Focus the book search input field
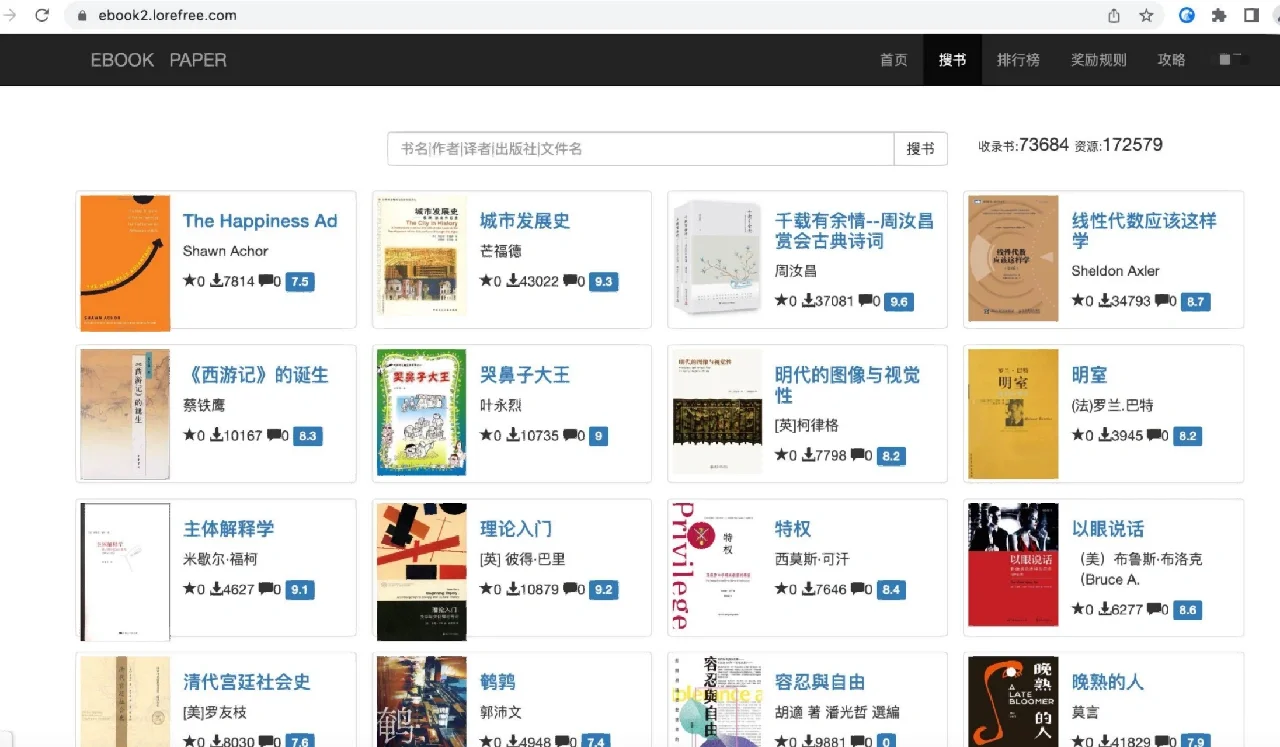This screenshot has width=1280, height=747. (x=640, y=149)
